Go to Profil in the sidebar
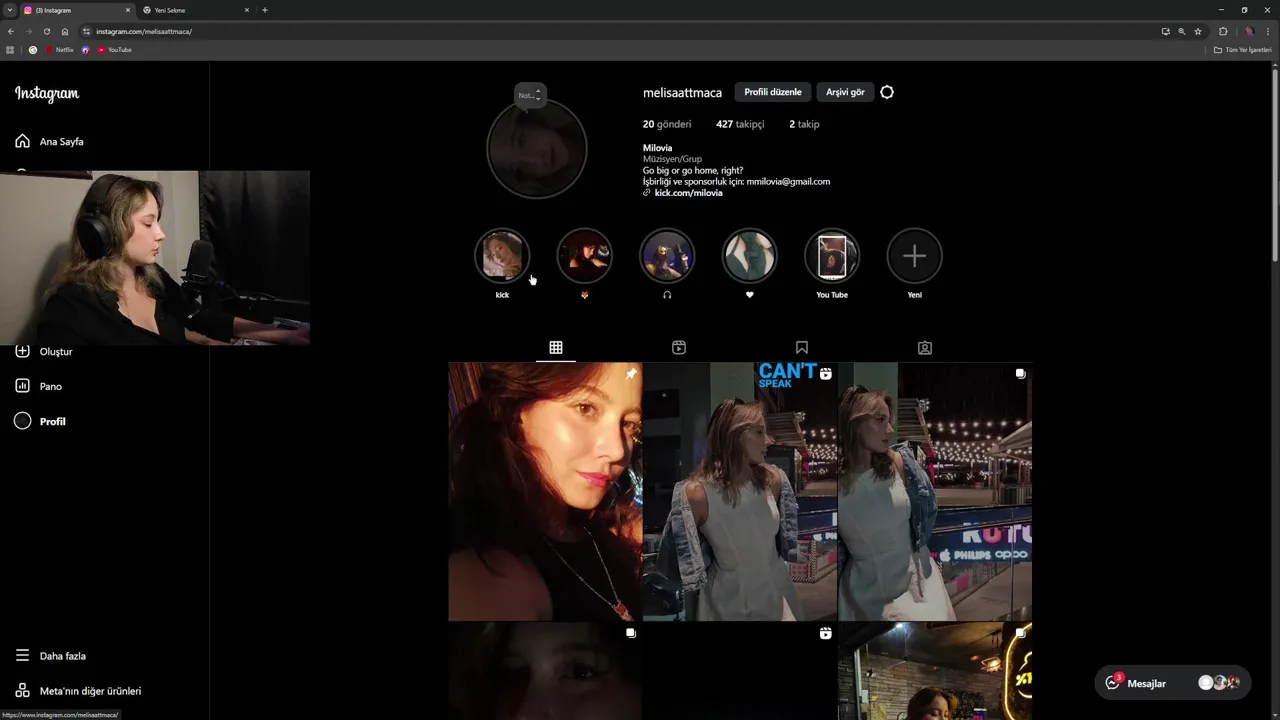The image size is (1280, 720). [40, 421]
